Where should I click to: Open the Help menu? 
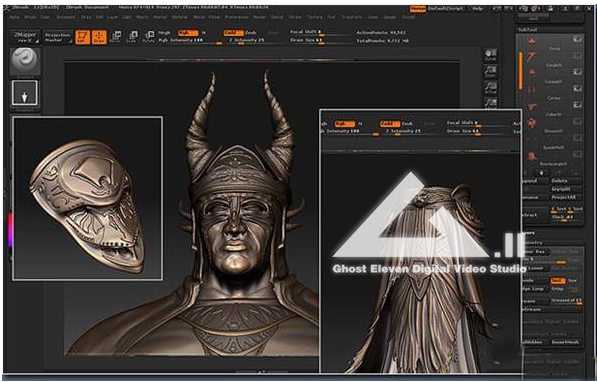coord(477,8)
